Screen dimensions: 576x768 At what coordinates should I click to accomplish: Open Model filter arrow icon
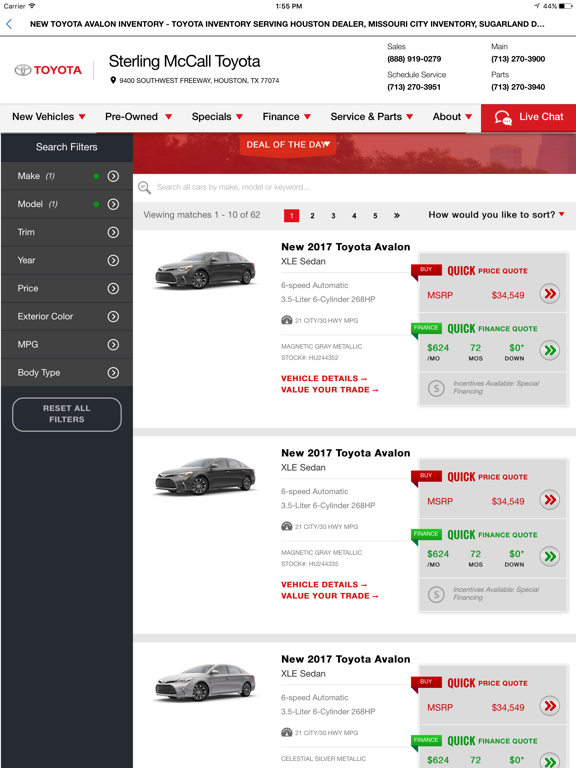coord(113,204)
